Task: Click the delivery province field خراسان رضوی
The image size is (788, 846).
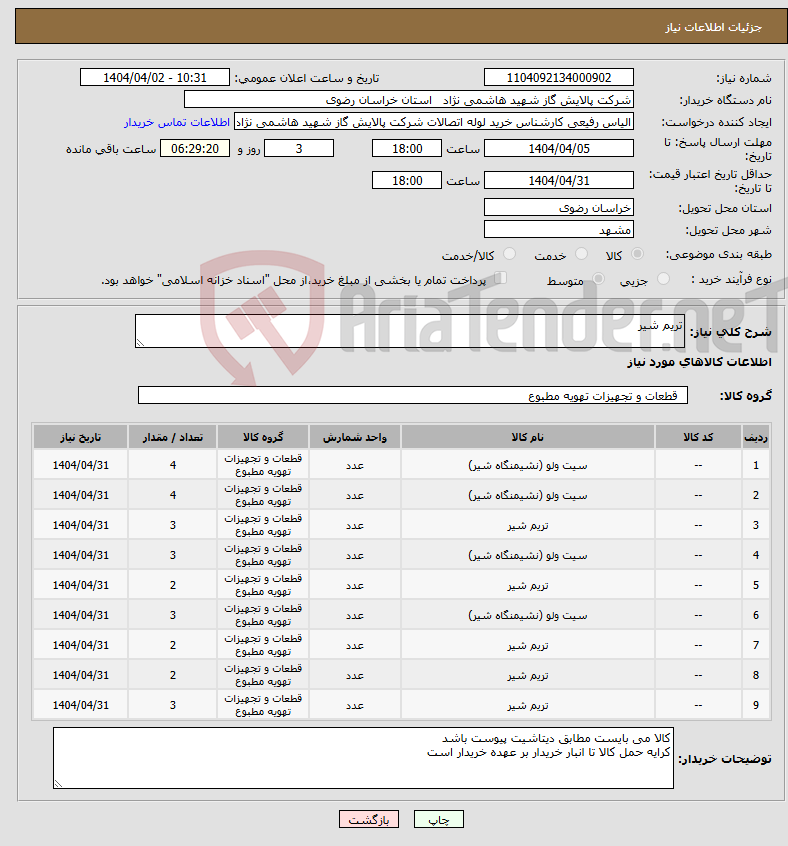Action: pos(559,208)
